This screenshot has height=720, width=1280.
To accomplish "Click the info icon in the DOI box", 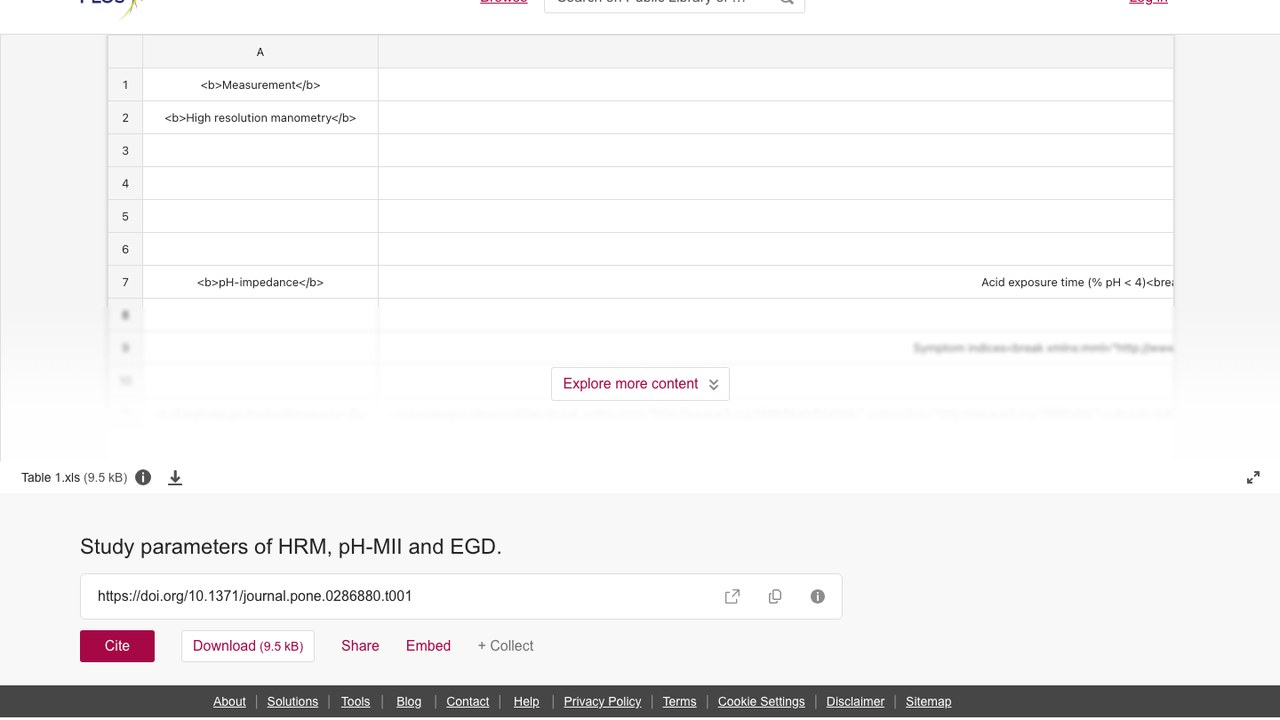I will coord(818,596).
